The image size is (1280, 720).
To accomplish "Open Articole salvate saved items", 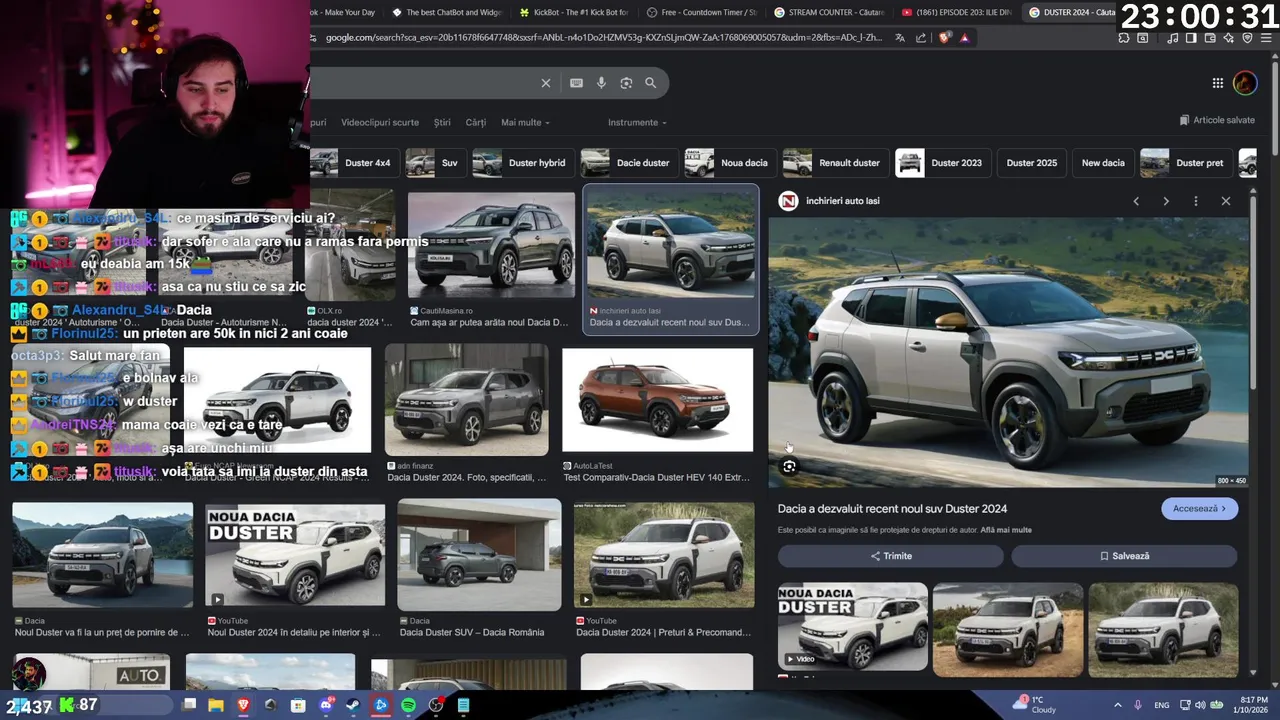I will [1217, 120].
